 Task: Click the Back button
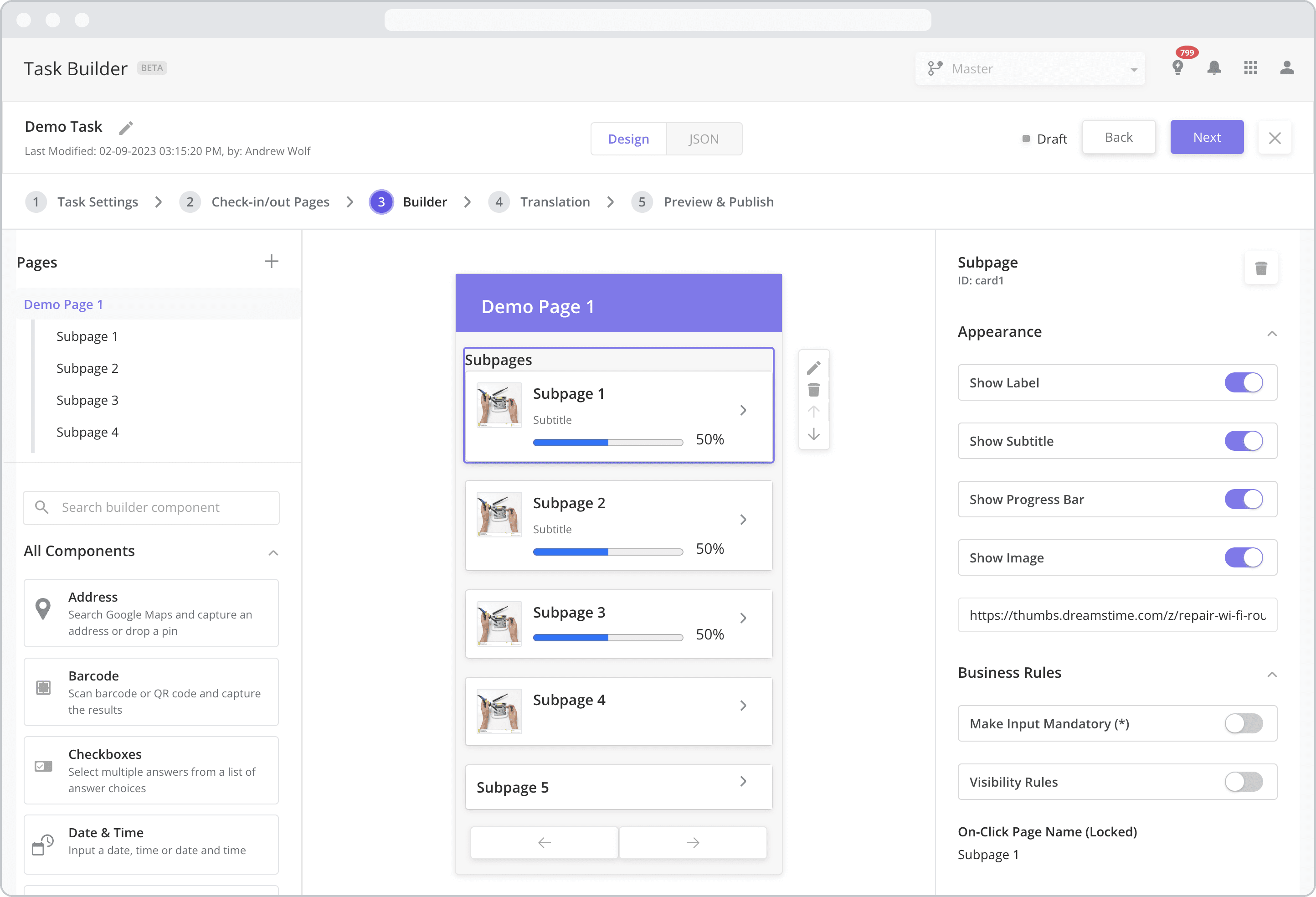click(1118, 137)
